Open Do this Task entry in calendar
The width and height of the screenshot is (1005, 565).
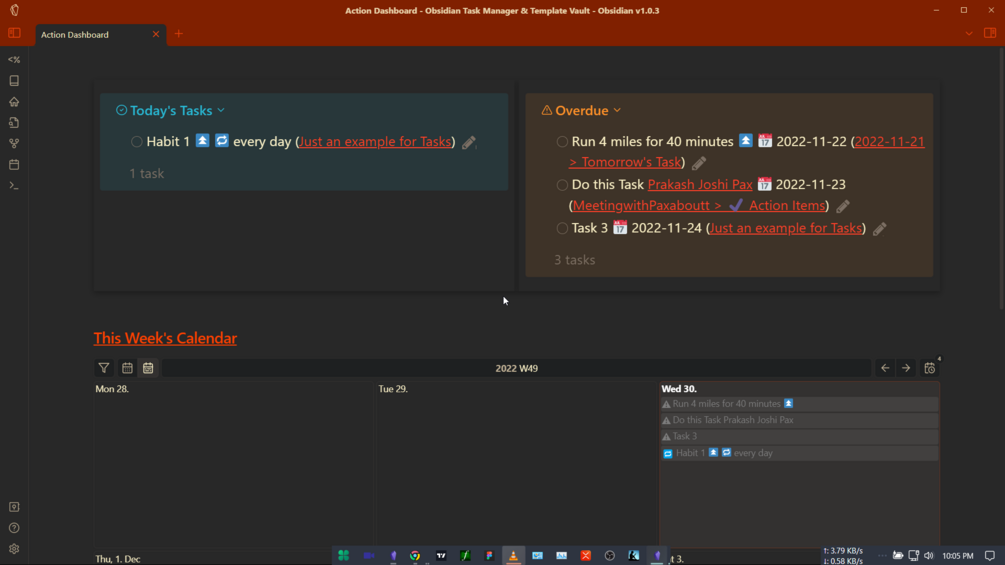click(799, 420)
